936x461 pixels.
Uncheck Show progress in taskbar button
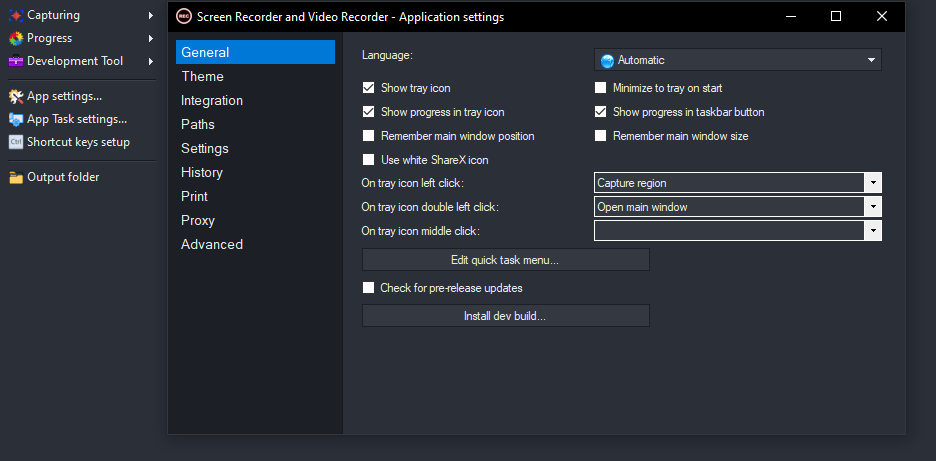click(601, 112)
